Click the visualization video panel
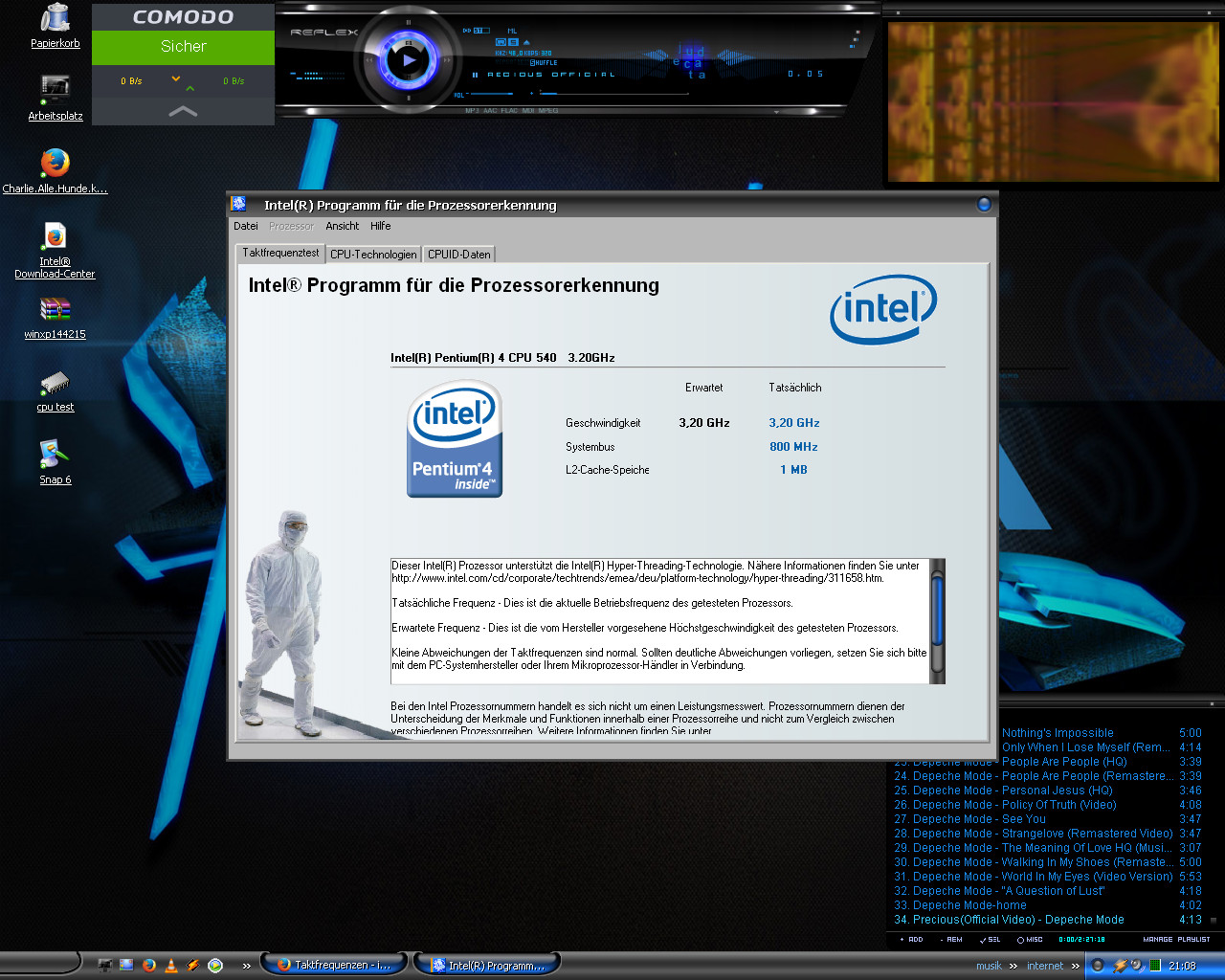The width and height of the screenshot is (1225, 980). click(1053, 101)
